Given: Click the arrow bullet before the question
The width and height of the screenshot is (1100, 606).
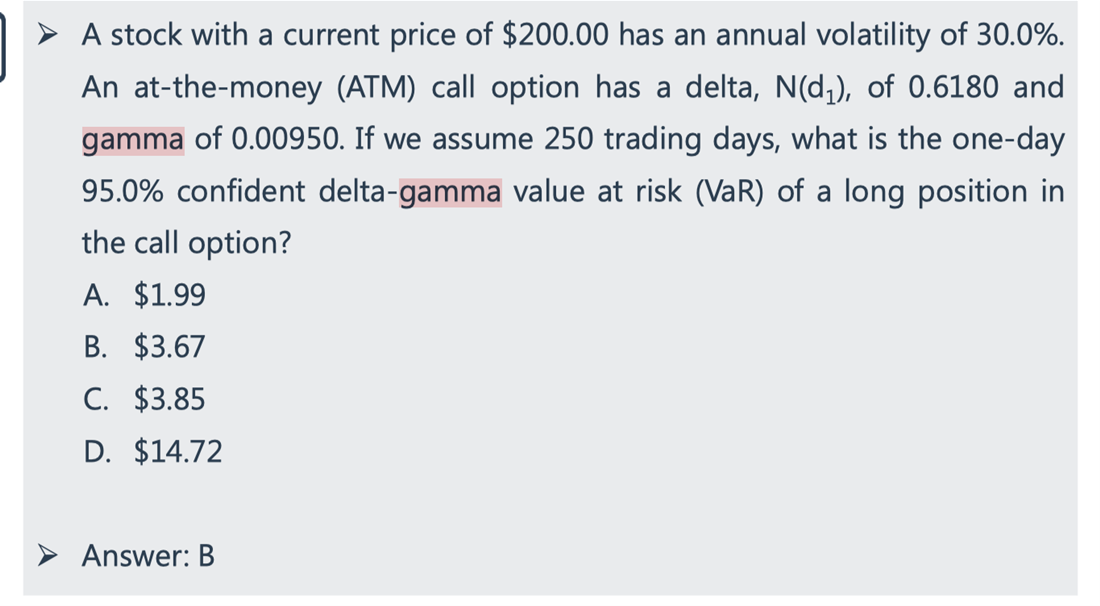Looking at the screenshot, I should 48,33.
